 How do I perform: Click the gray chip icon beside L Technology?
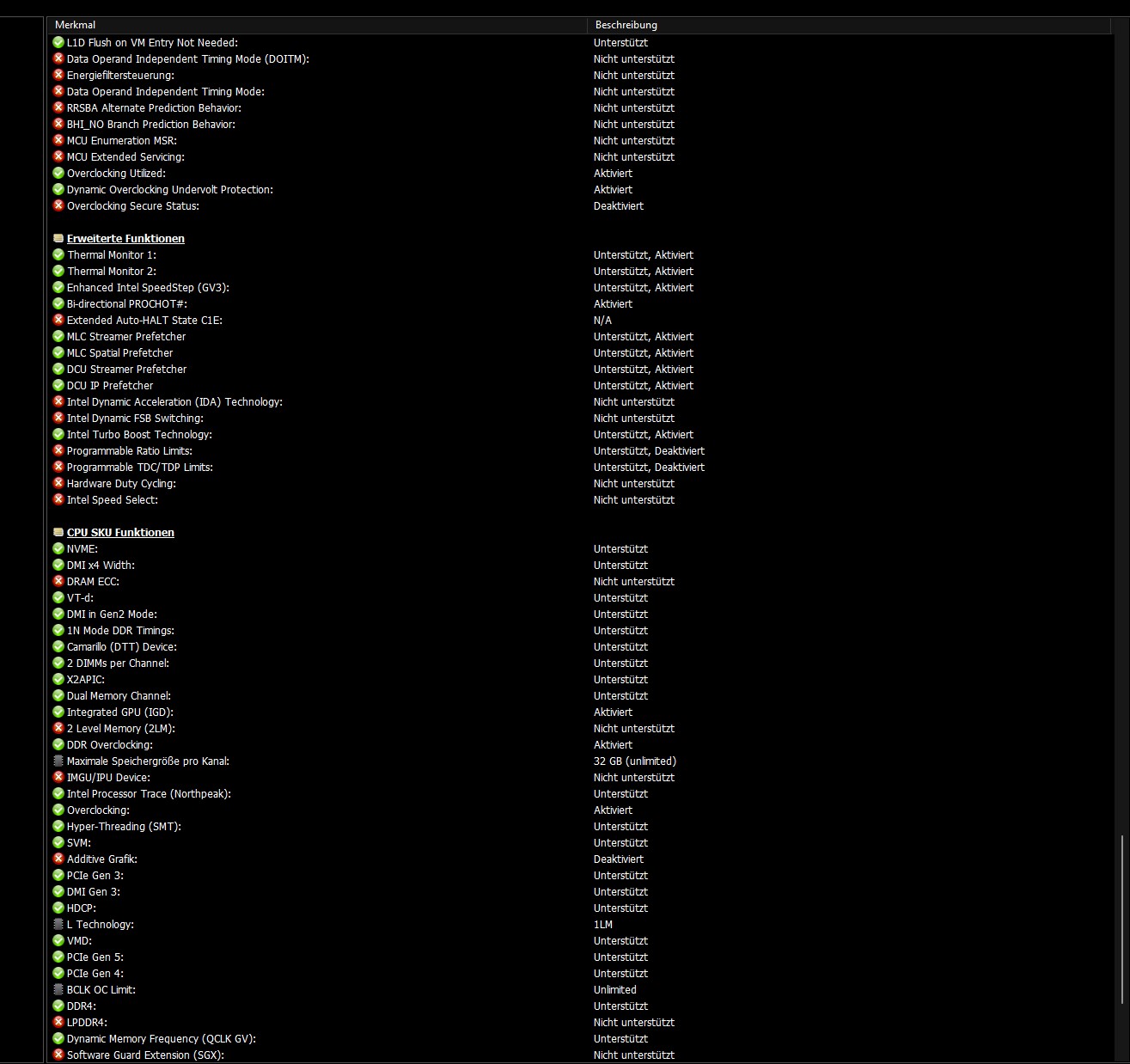point(58,925)
